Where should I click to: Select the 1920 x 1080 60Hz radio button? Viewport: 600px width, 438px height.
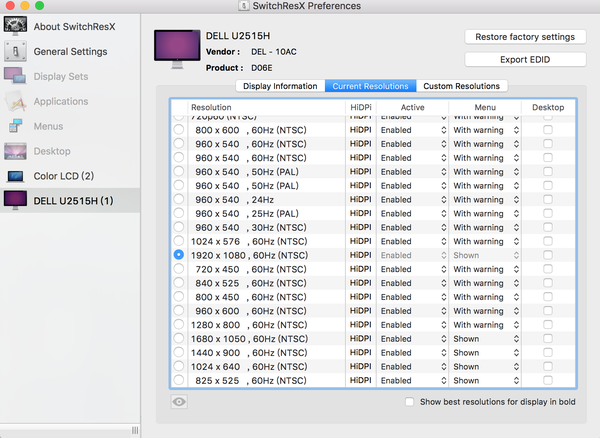pos(179,255)
